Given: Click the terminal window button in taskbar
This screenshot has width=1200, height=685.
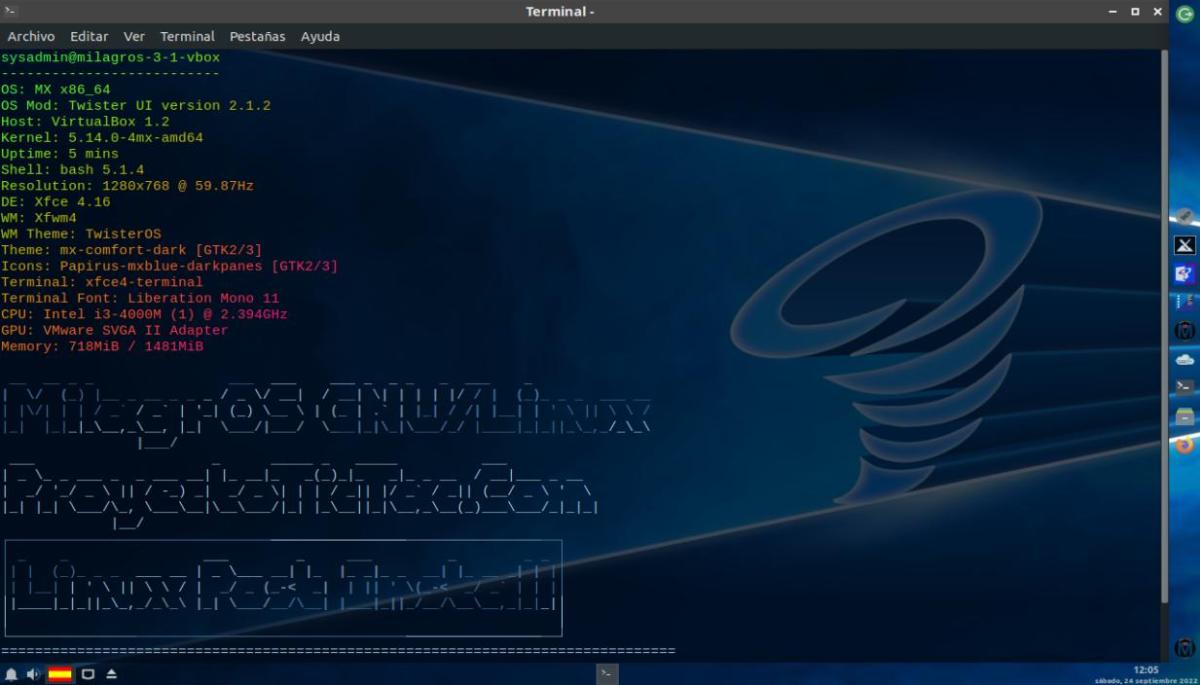Looking at the screenshot, I should click(x=606, y=674).
